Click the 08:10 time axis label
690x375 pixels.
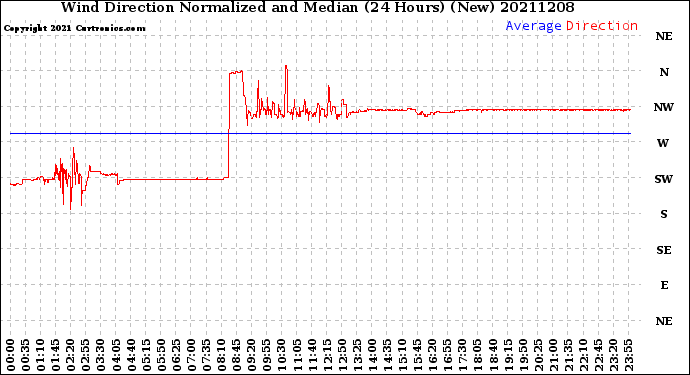click(221, 355)
